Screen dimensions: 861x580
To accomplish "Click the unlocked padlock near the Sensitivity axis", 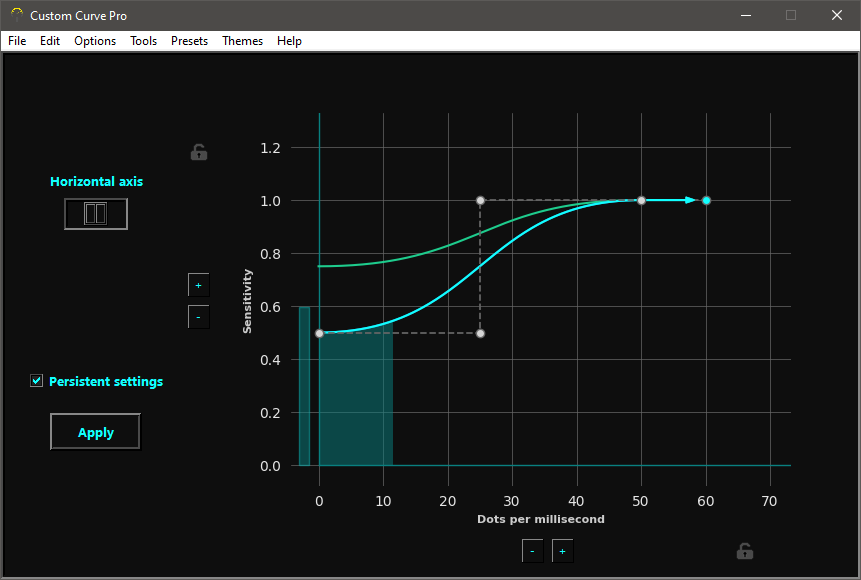I will (x=198, y=152).
